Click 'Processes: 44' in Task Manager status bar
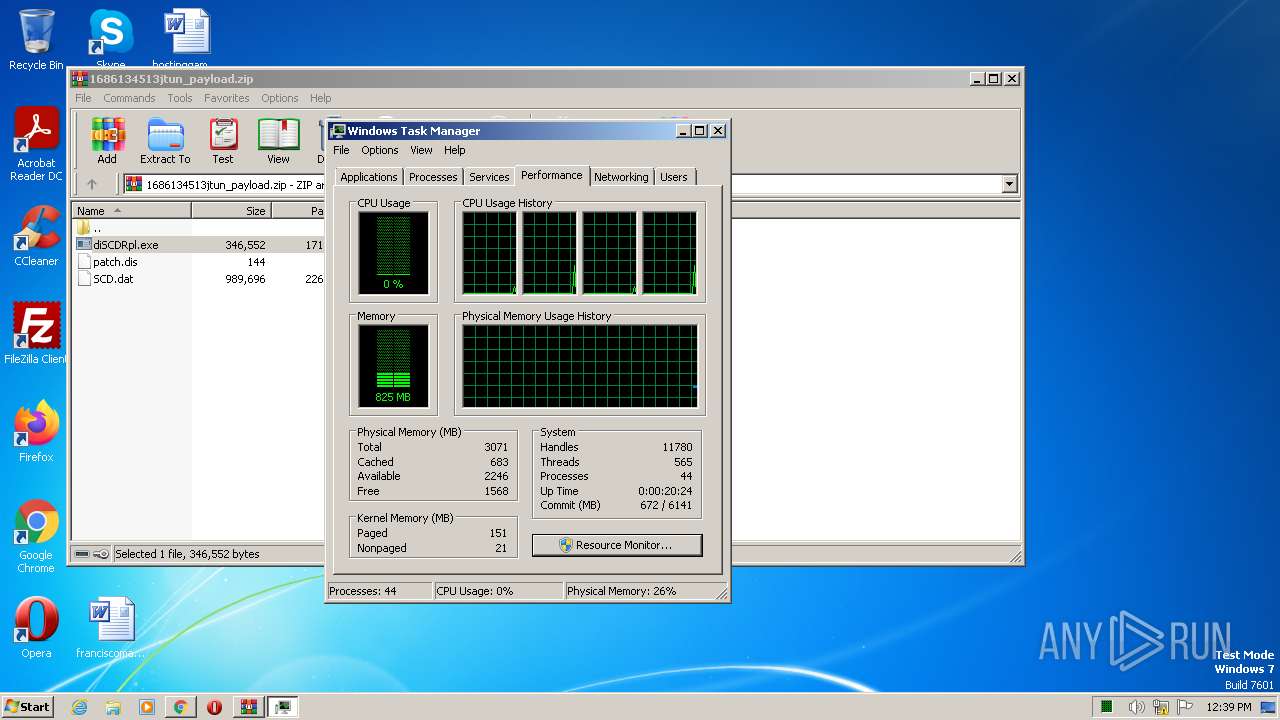1280x720 pixels. point(362,591)
